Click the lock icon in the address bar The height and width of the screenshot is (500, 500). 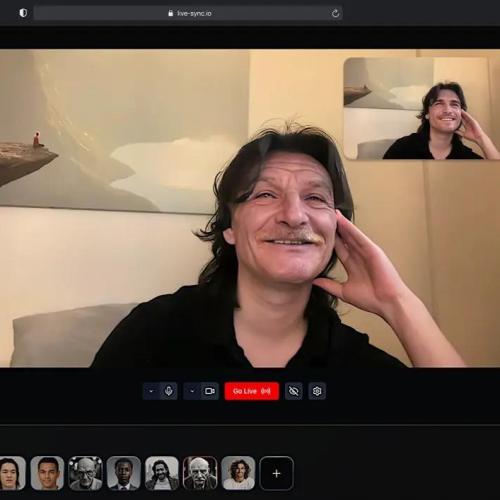(171, 13)
